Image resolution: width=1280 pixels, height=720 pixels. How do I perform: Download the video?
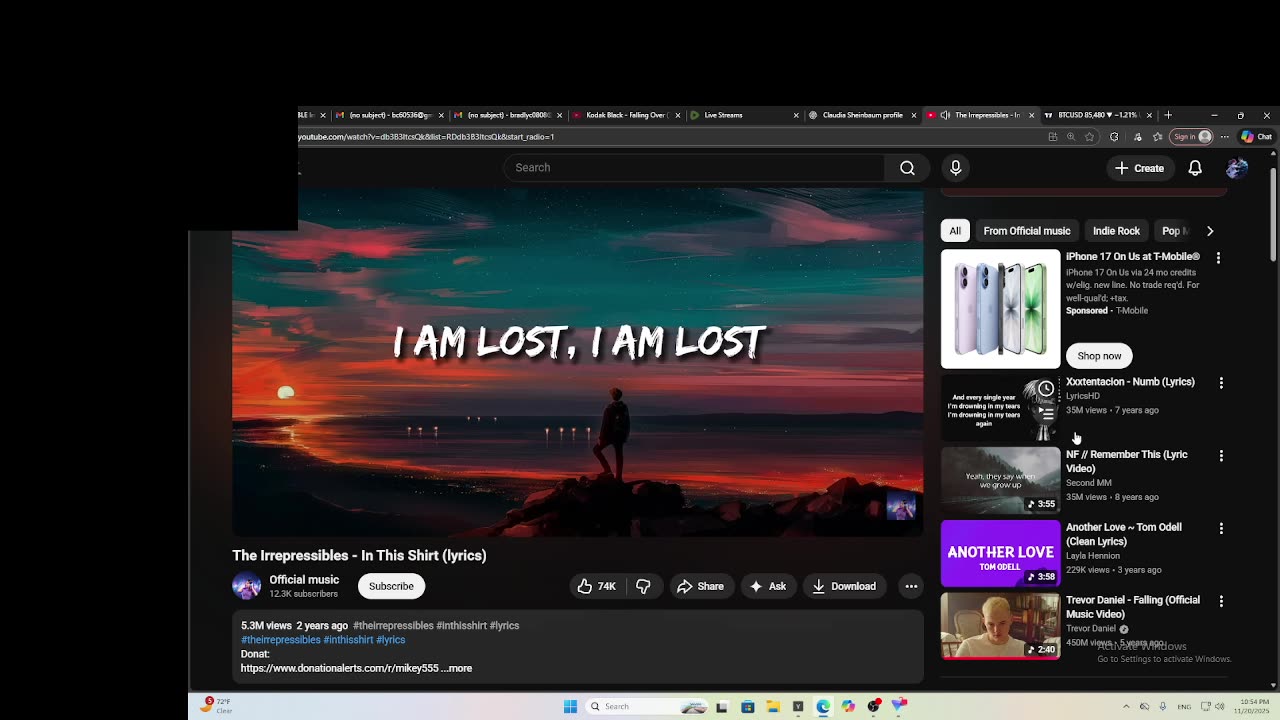pos(844,586)
